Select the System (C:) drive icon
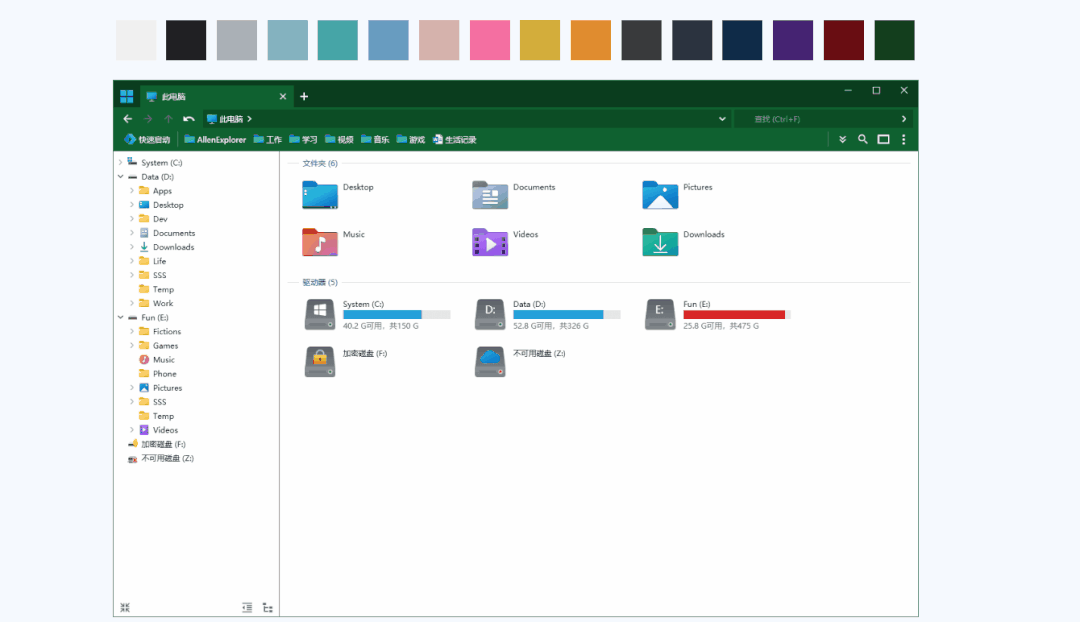 click(320, 314)
